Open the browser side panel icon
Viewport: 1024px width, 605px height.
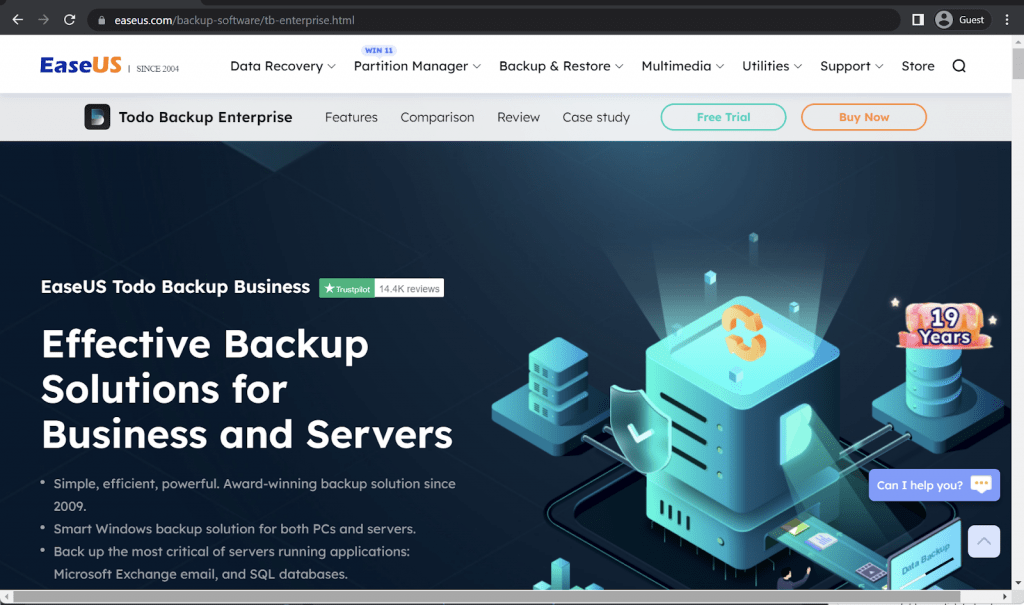916,18
